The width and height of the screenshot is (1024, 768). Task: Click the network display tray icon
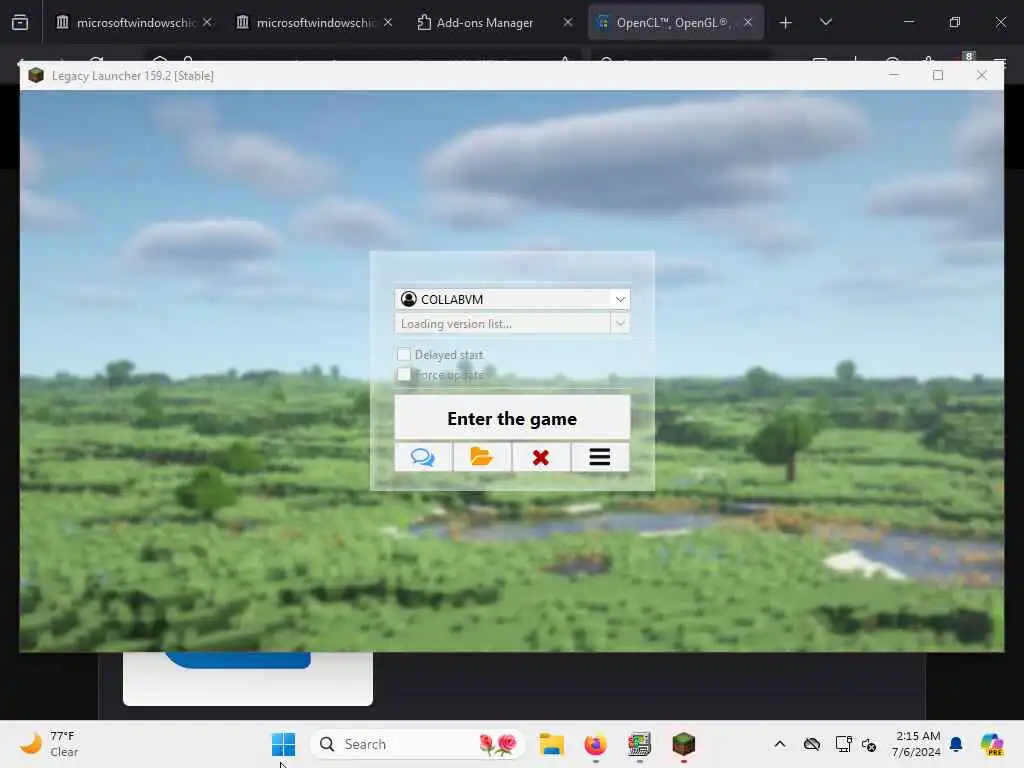[843, 744]
